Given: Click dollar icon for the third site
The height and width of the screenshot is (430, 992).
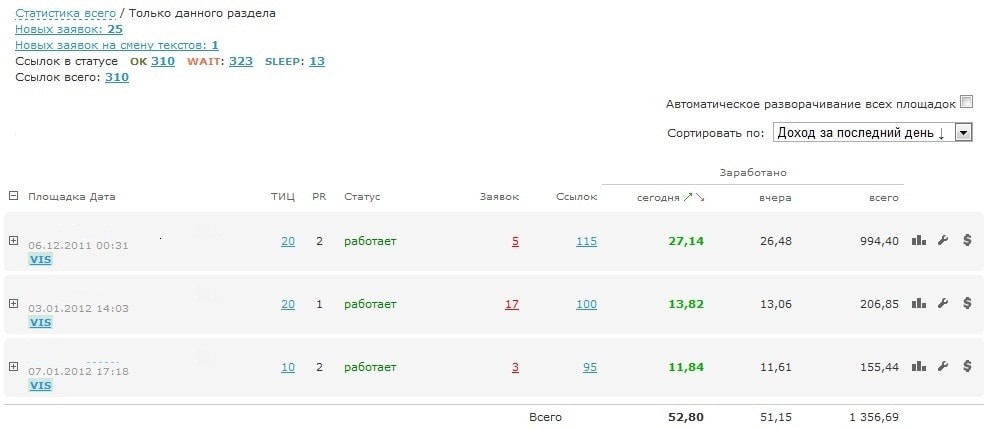Looking at the screenshot, I should (967, 366).
